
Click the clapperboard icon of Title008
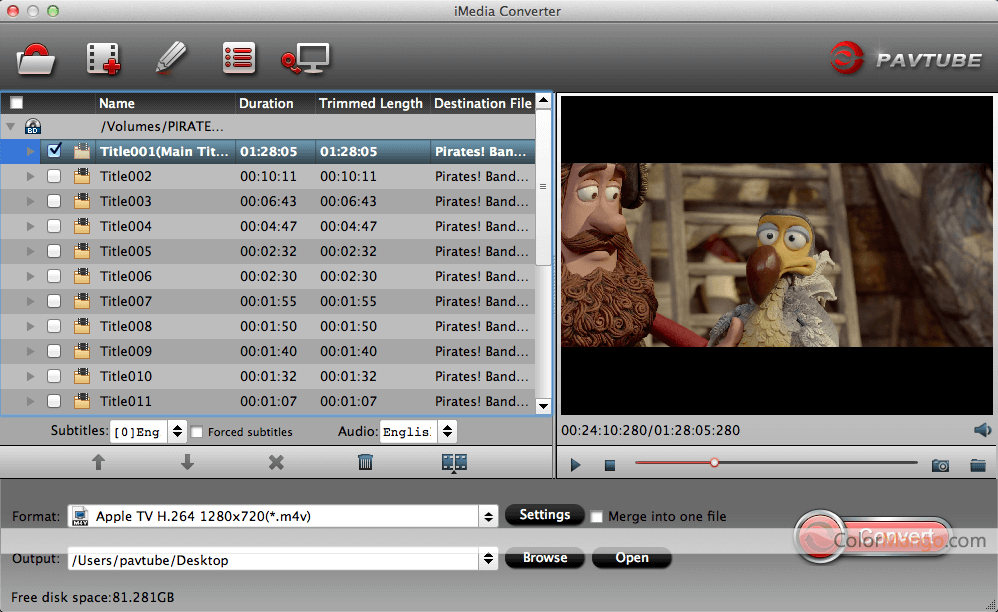pyautogui.click(x=81, y=326)
